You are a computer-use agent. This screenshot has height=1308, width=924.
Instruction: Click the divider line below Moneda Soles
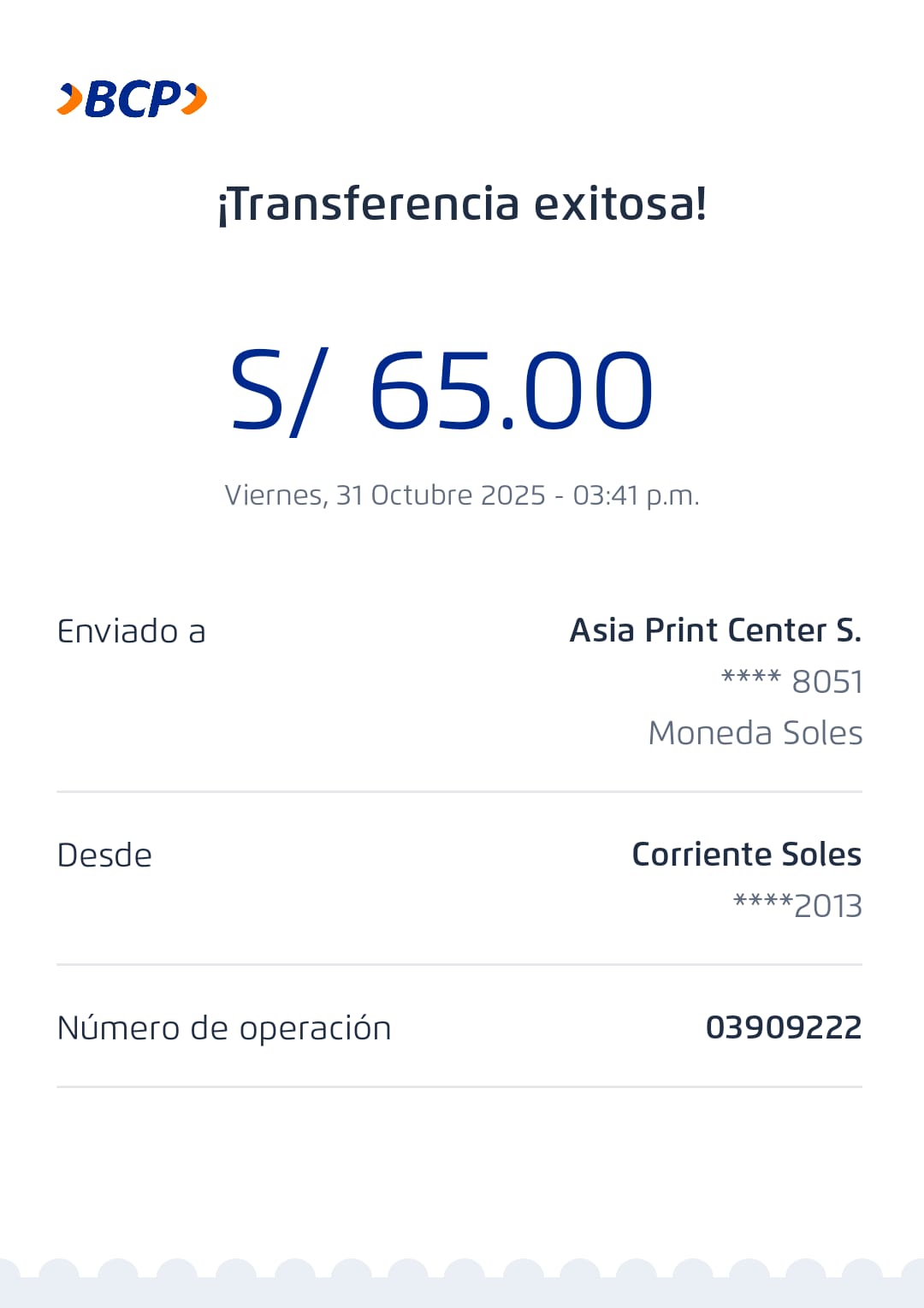[459, 792]
